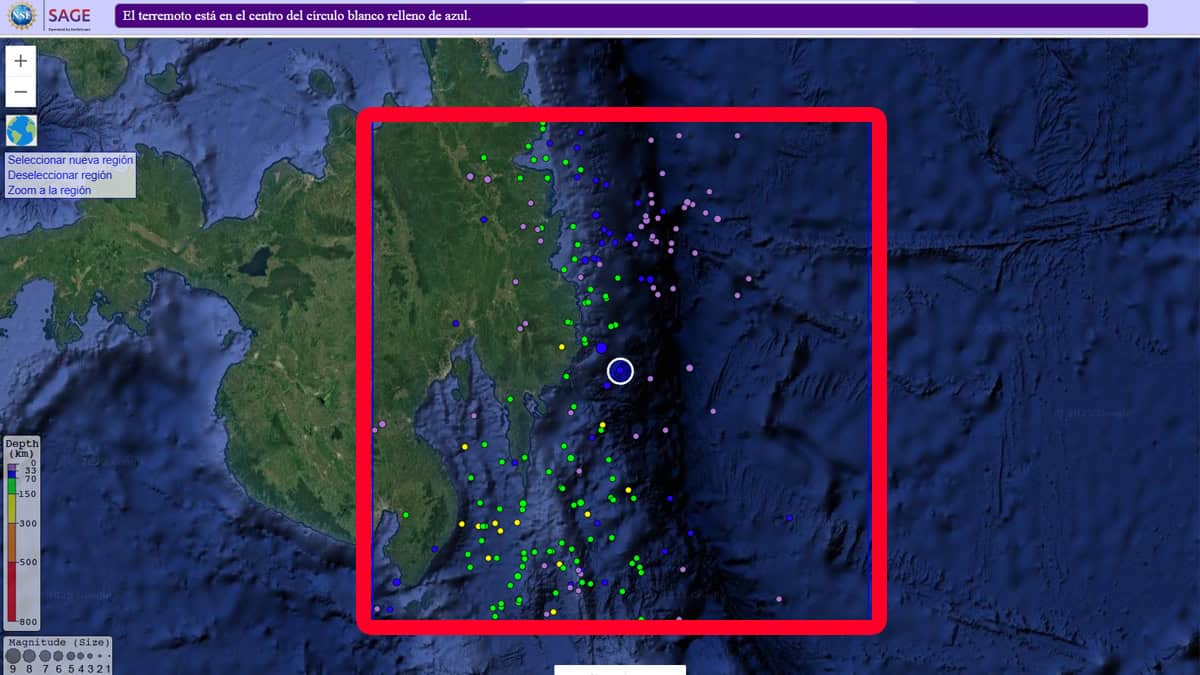Click the SAGE logo in the header

68,16
